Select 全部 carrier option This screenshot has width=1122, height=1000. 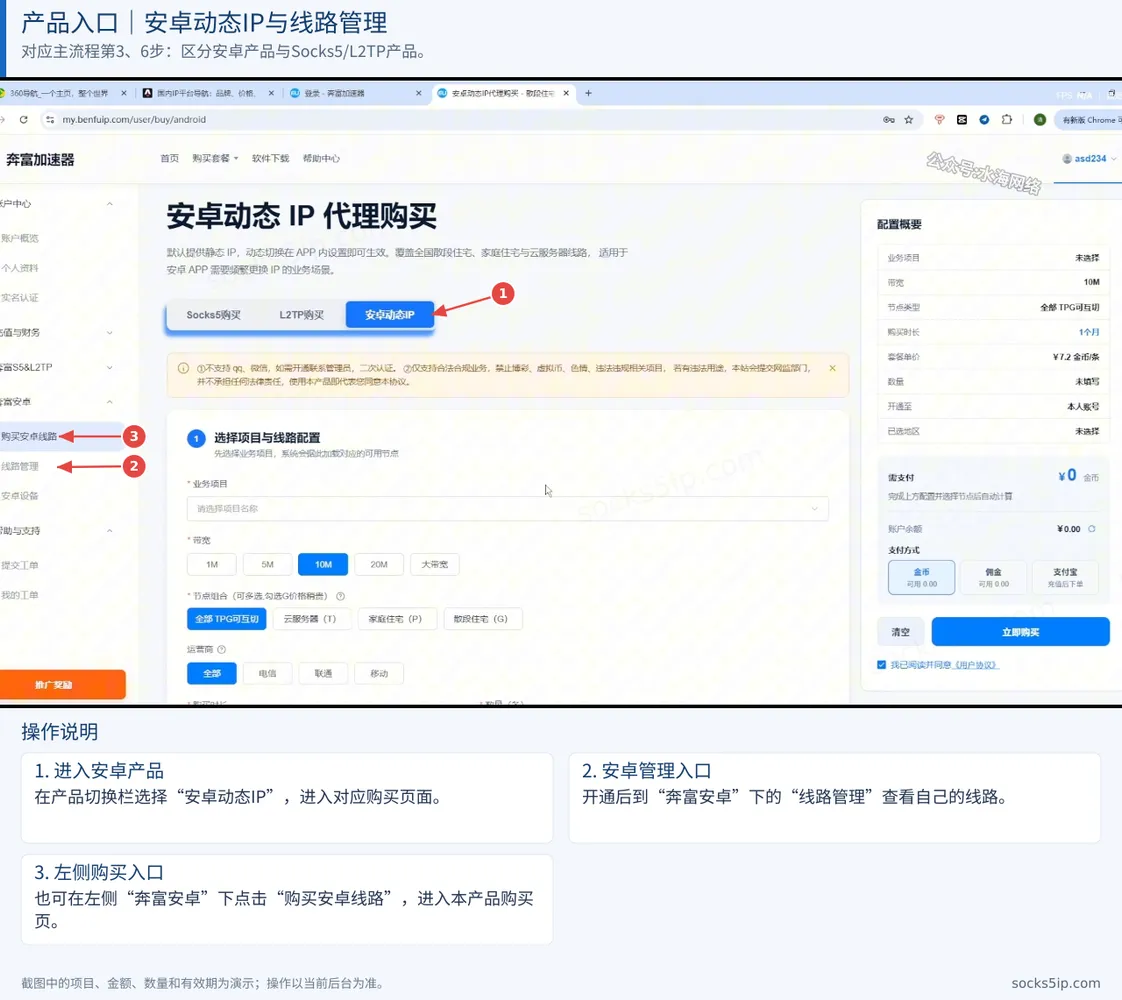click(x=212, y=673)
